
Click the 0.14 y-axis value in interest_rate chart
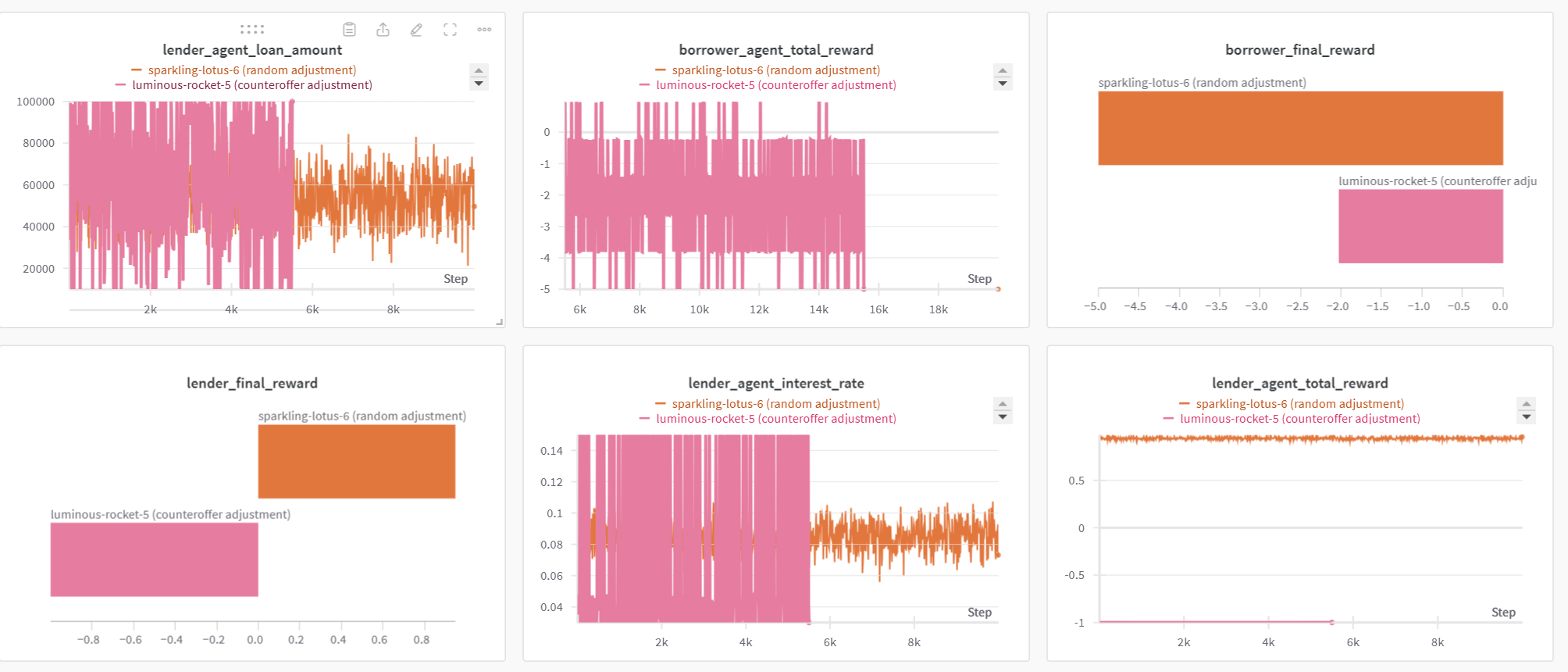[x=551, y=451]
